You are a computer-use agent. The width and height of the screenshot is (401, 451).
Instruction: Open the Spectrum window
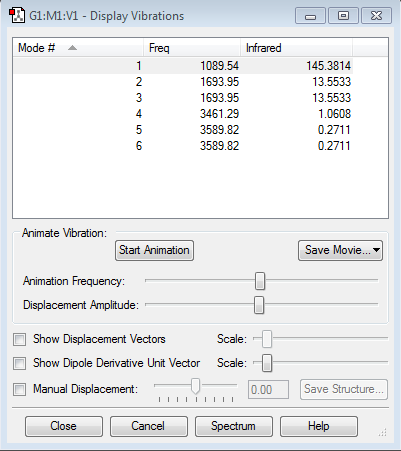pos(234,426)
